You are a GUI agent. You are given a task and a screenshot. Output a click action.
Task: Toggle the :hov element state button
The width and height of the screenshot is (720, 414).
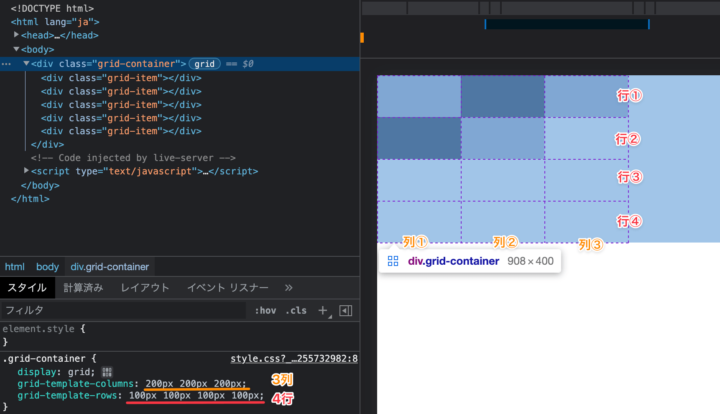click(x=265, y=311)
